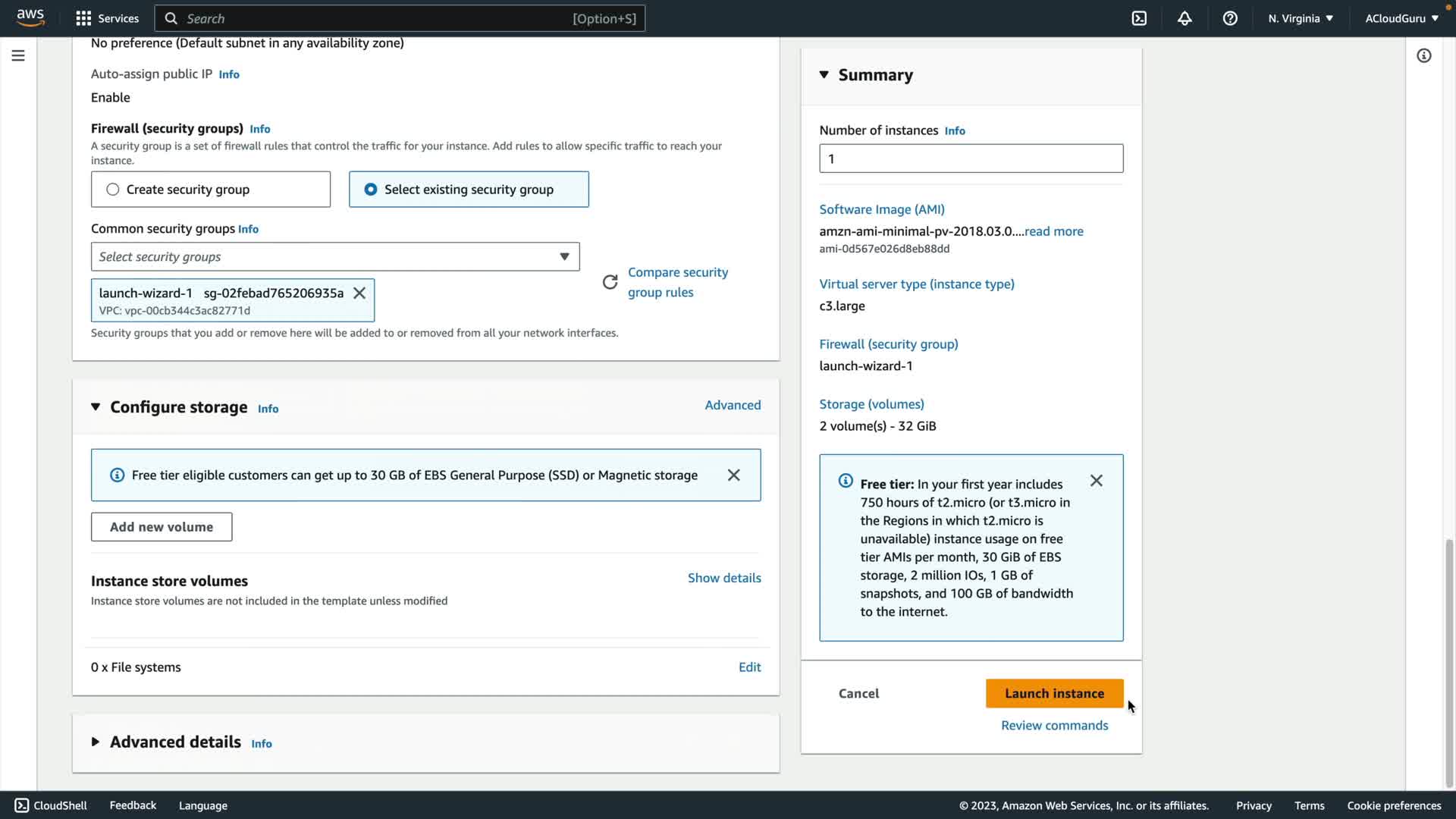Viewport: 1456px width, 819px height.
Task: Open CloudShell icon in top navigation bar
Action: pyautogui.click(x=1139, y=18)
